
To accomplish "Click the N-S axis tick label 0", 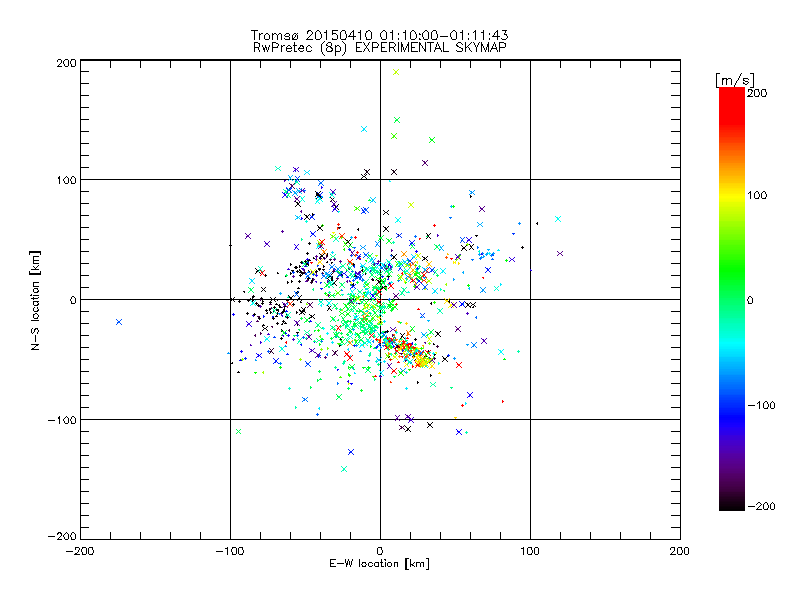I will (73, 300).
